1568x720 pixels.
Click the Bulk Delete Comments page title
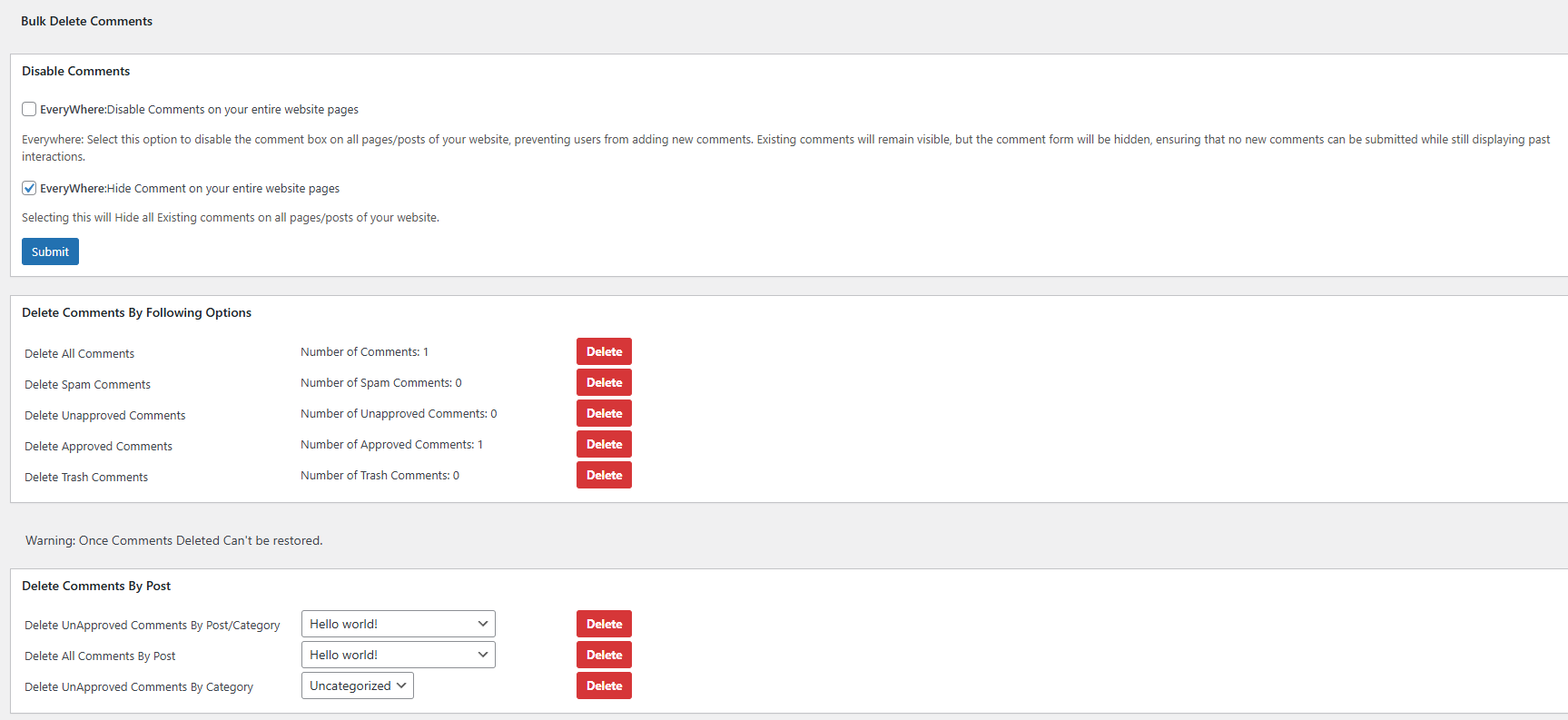pos(86,21)
